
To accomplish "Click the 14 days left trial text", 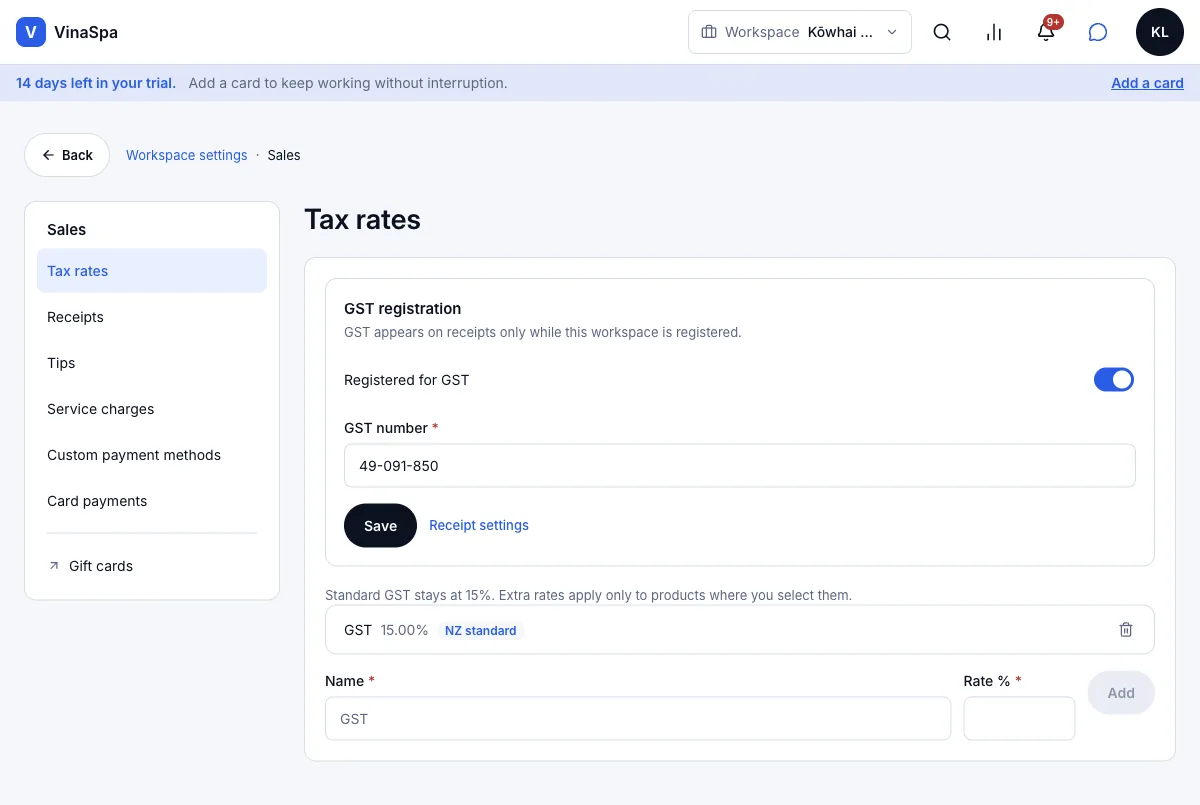I will (x=96, y=83).
